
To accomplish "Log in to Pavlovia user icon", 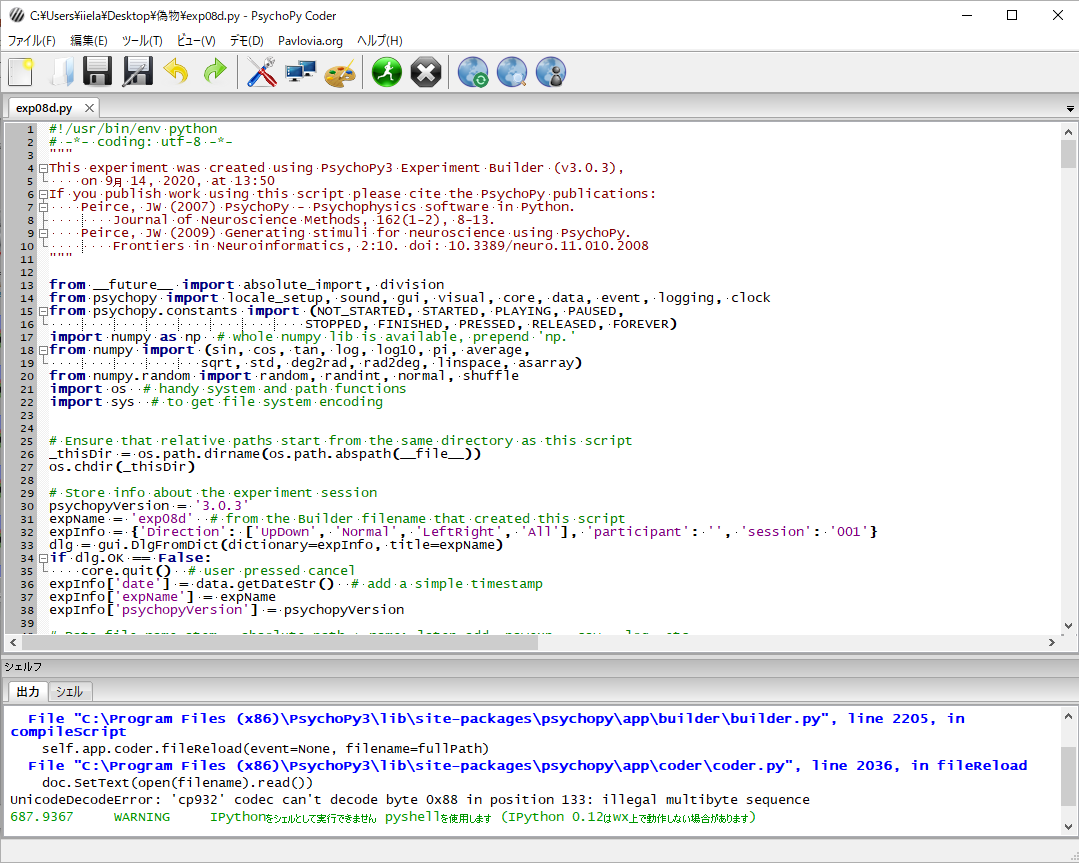I will tap(551, 72).
